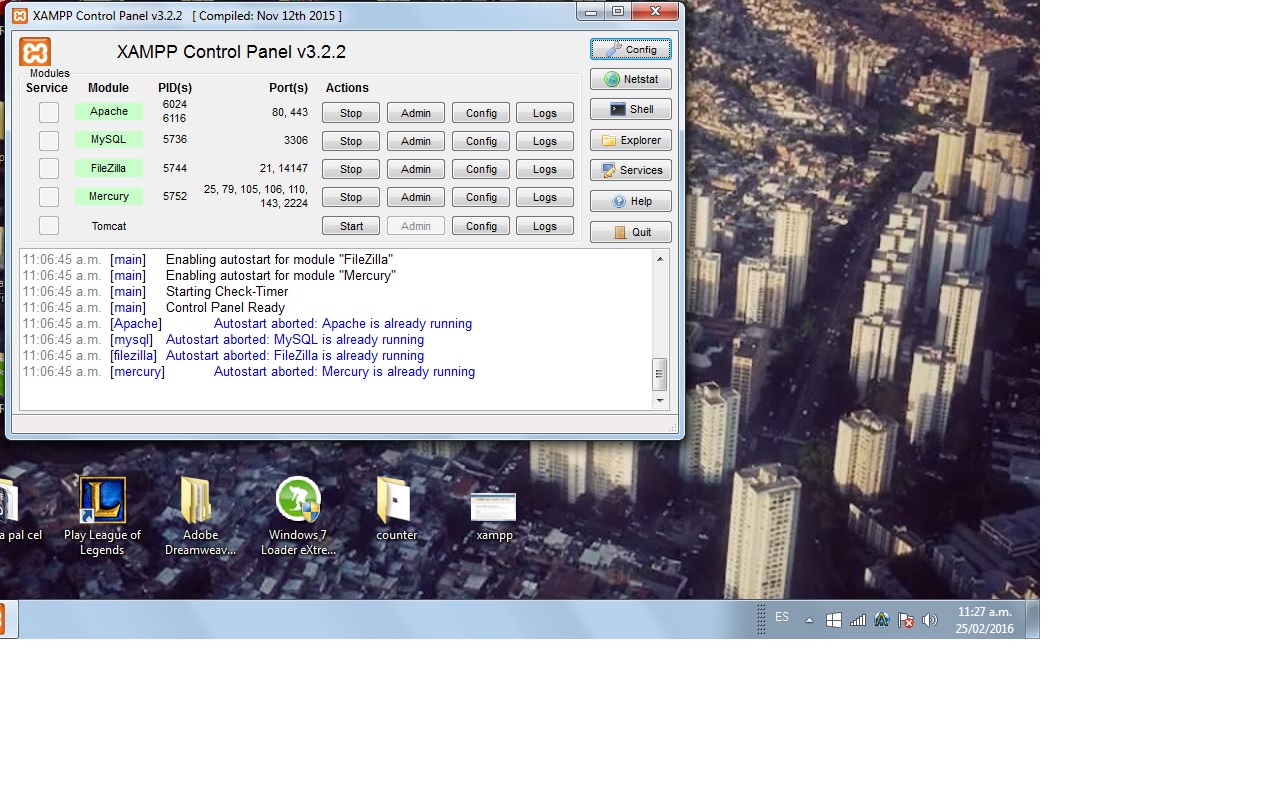Open MySQL Admin page

tap(415, 141)
